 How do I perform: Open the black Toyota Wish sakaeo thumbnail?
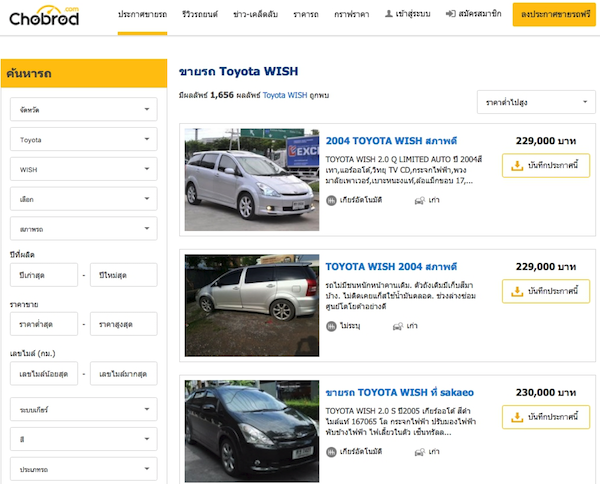252,431
